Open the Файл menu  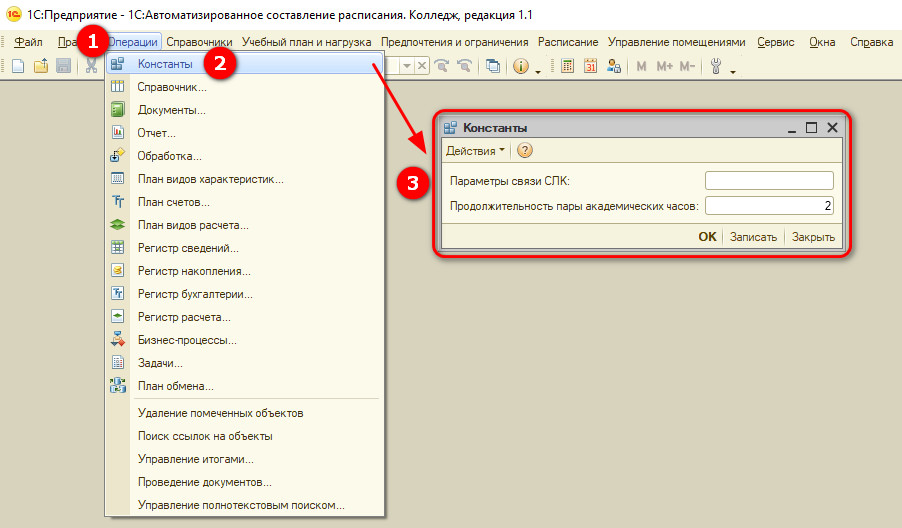pyautogui.click(x=28, y=42)
